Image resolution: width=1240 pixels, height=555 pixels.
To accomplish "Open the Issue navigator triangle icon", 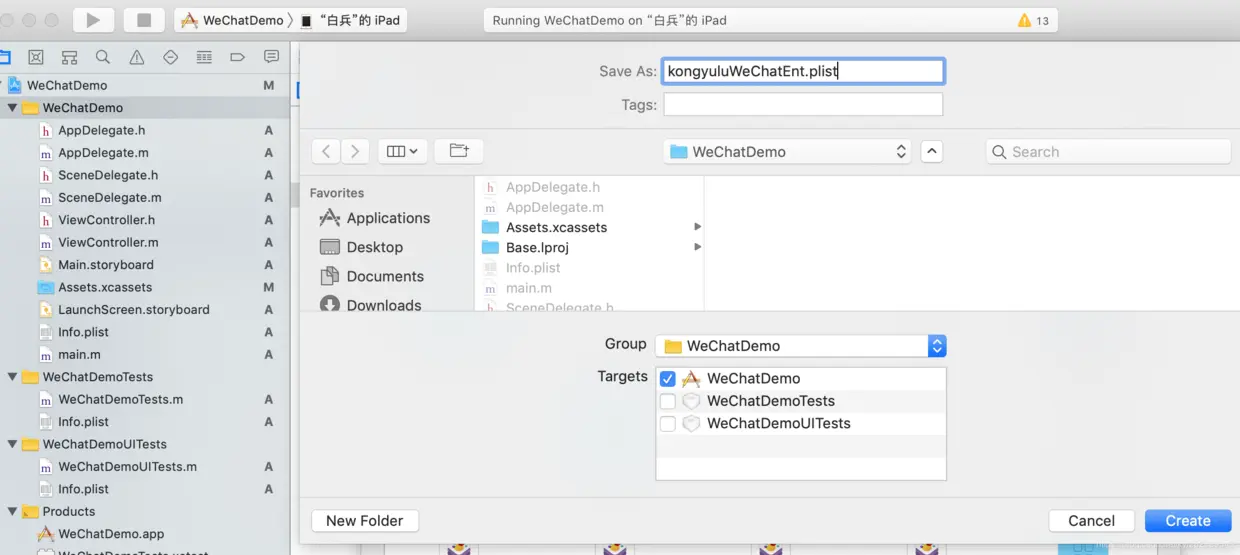I will (137, 57).
